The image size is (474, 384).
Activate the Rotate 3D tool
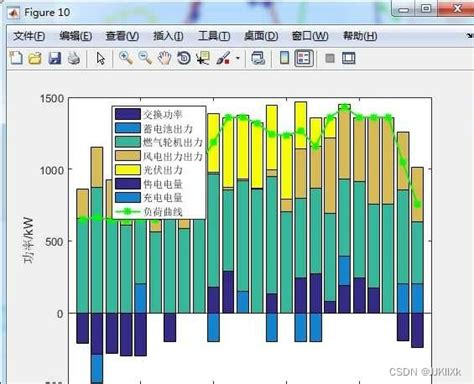[x=184, y=58]
